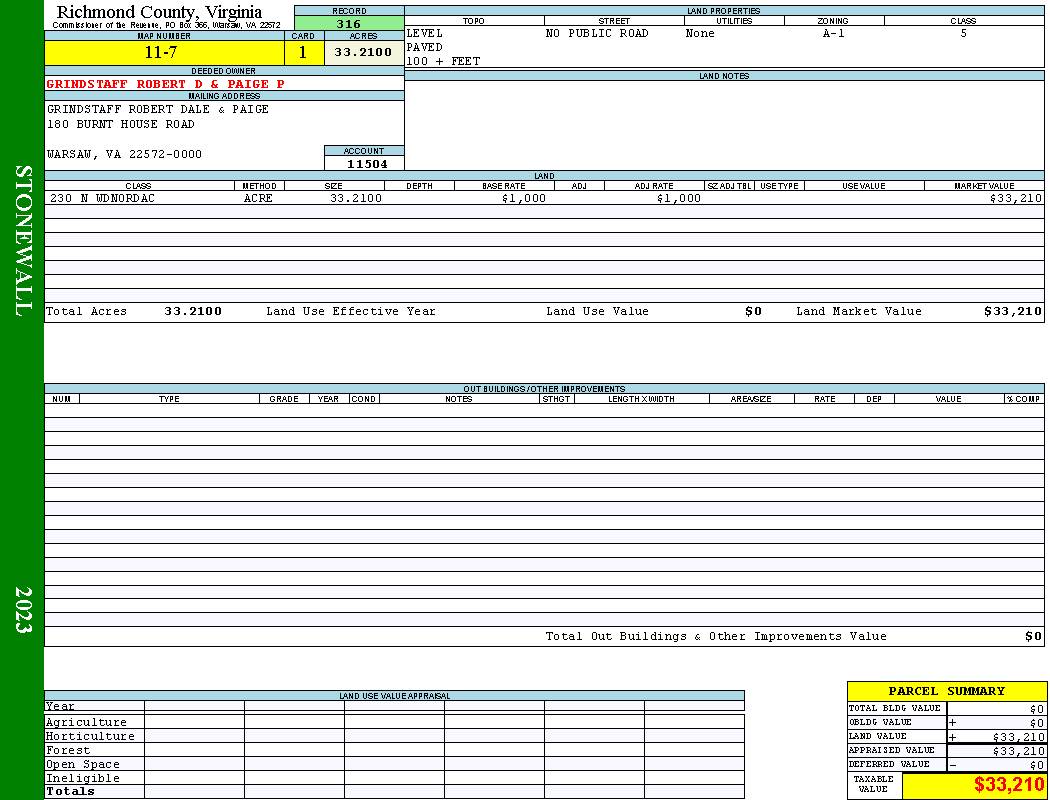Click the Land Use Value Appraisal header
The image size is (1050, 800).
394,696
